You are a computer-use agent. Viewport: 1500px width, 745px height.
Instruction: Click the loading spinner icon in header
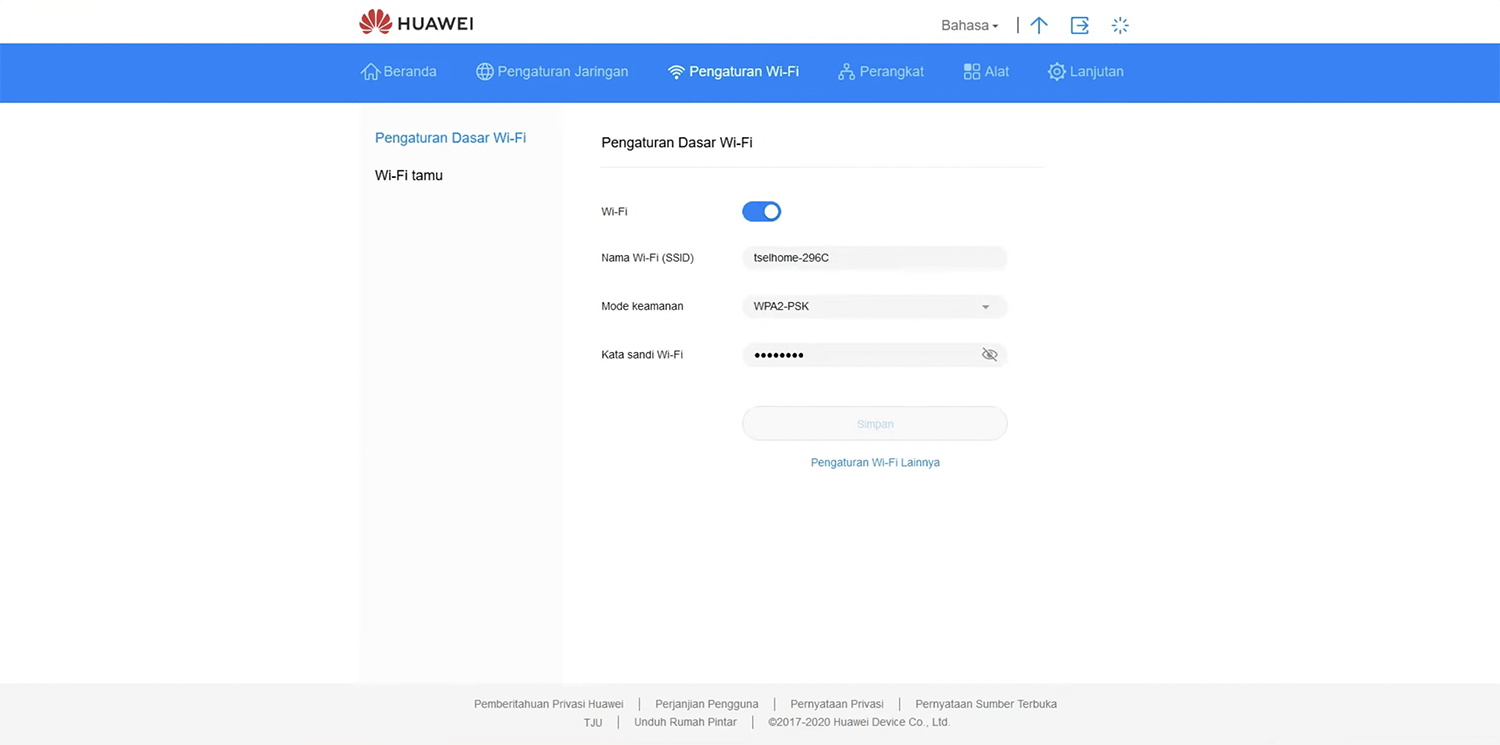pyautogui.click(x=1120, y=25)
